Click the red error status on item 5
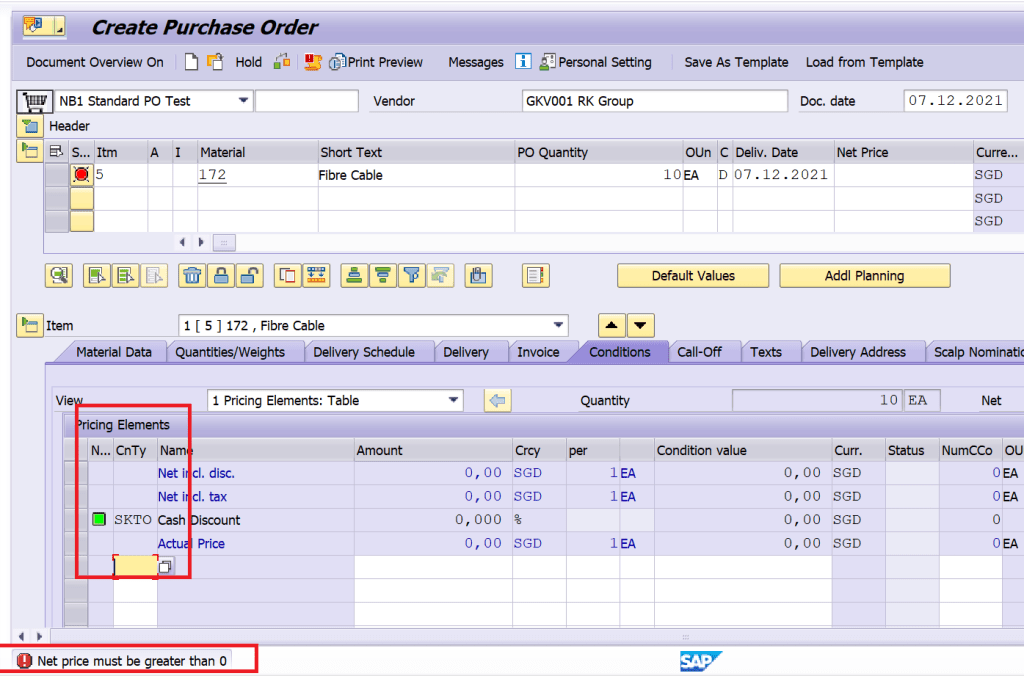This screenshot has height=676, width=1024. (81, 175)
